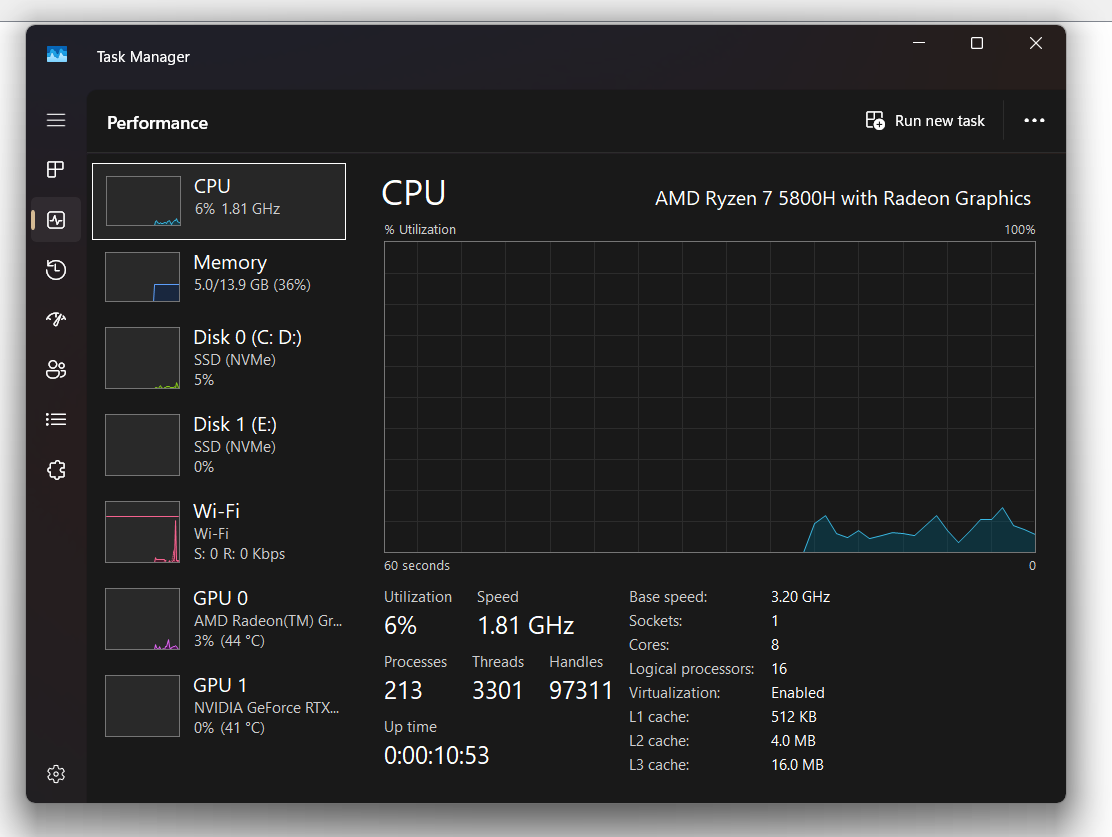
Task: Click the base speed value 3.20 GHz
Action: tap(801, 597)
